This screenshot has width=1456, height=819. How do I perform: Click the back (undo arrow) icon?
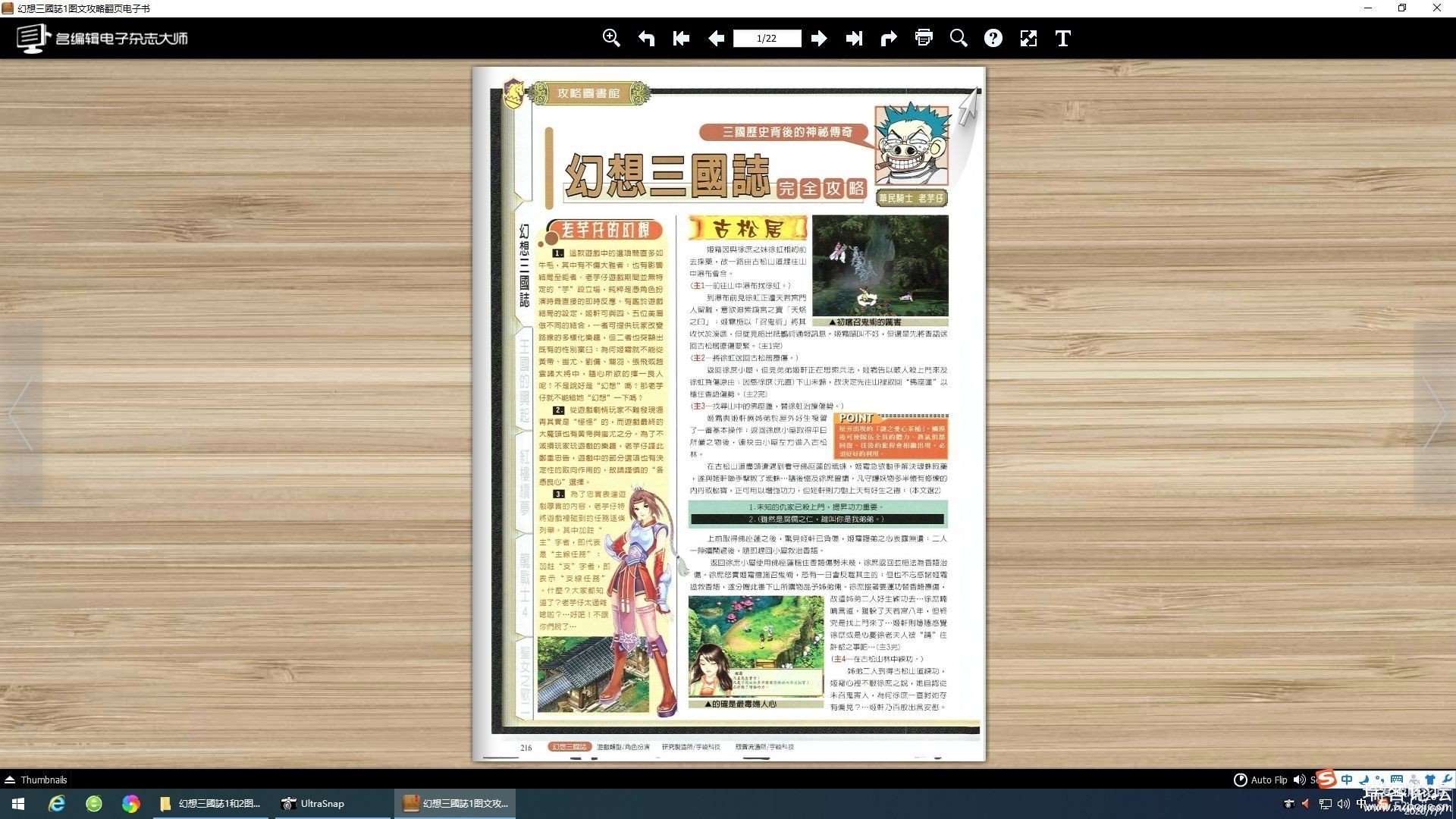pos(646,38)
